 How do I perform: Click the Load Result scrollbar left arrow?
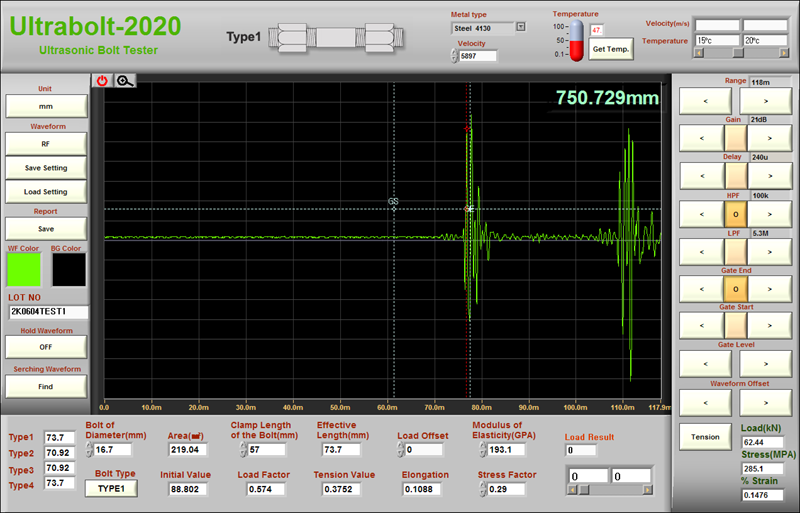pyautogui.click(x=572, y=490)
